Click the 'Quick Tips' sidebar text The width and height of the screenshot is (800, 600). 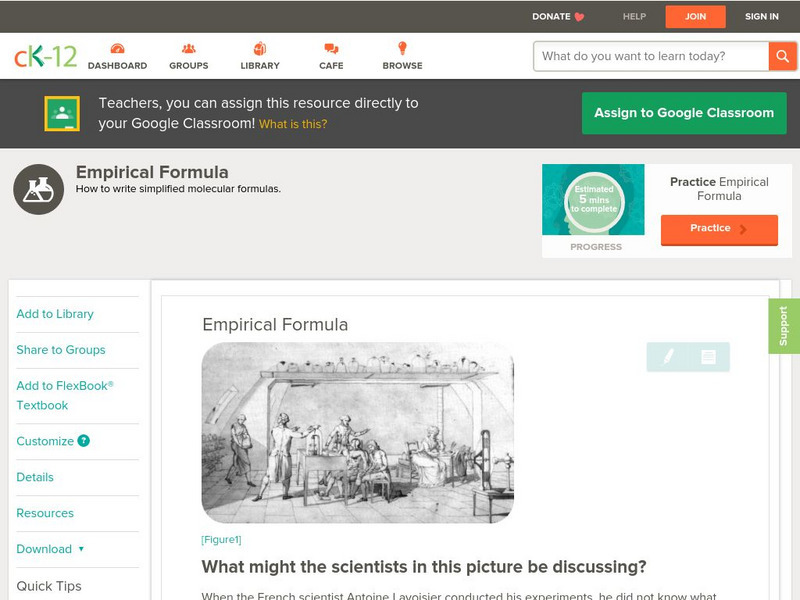tap(49, 586)
